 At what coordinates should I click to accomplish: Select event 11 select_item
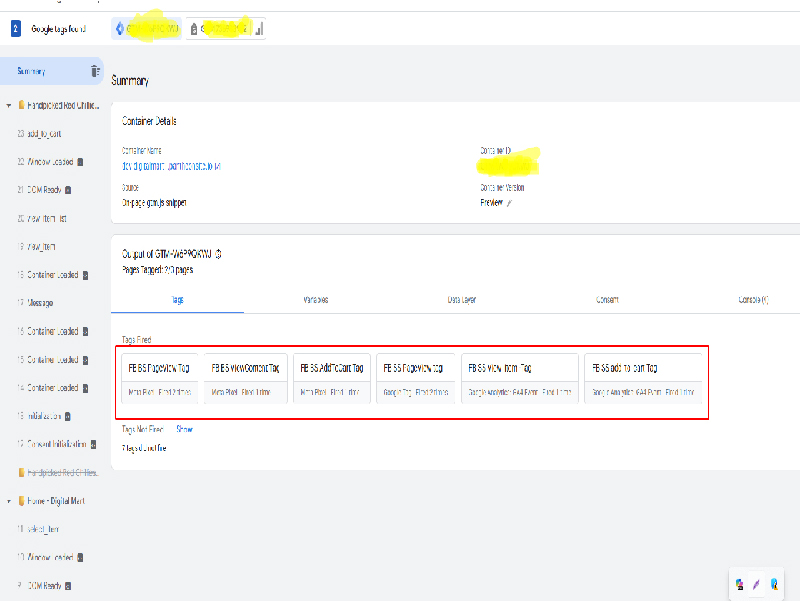[x=38, y=529]
